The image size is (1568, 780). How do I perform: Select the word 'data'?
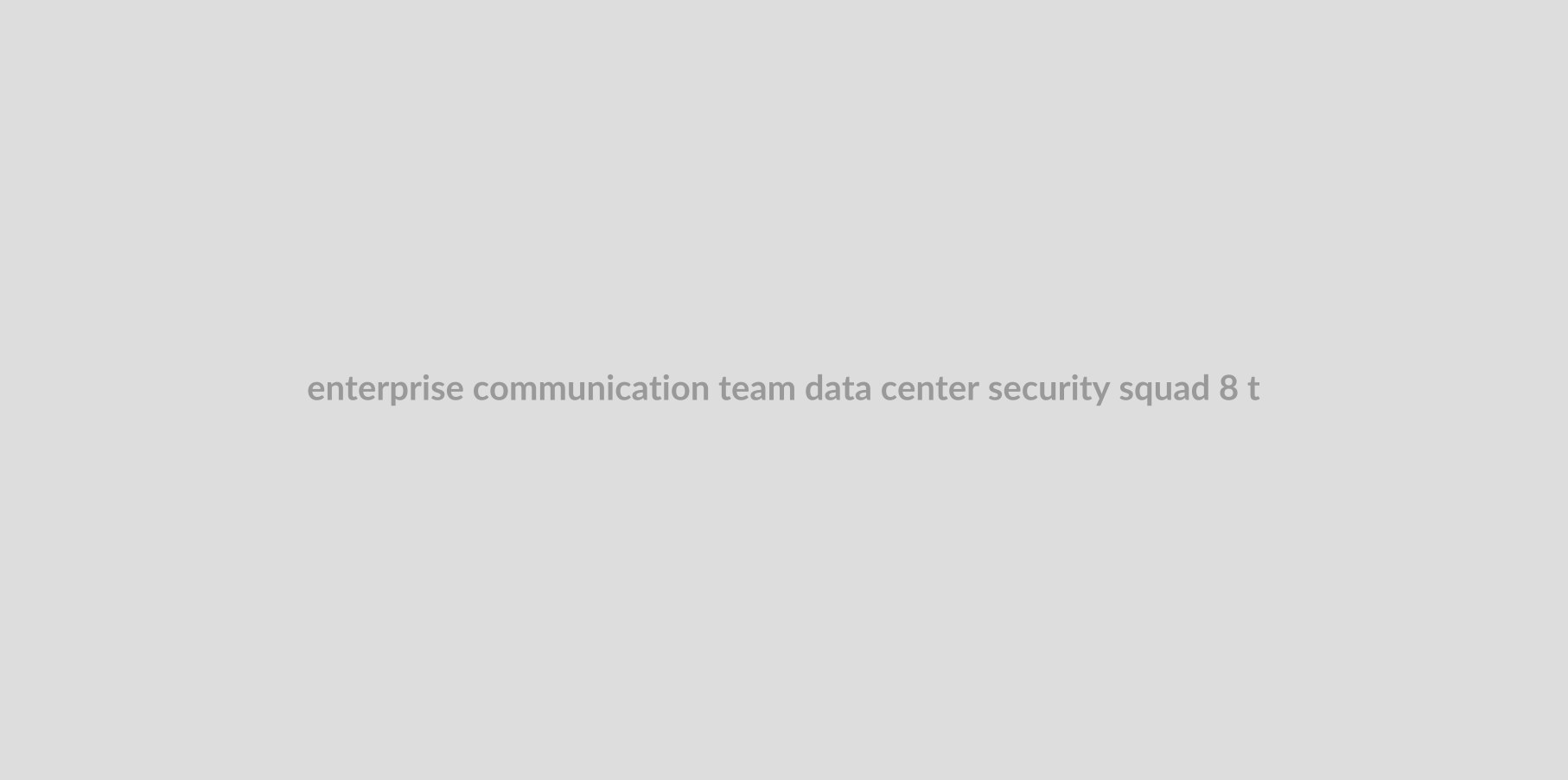[x=838, y=389]
